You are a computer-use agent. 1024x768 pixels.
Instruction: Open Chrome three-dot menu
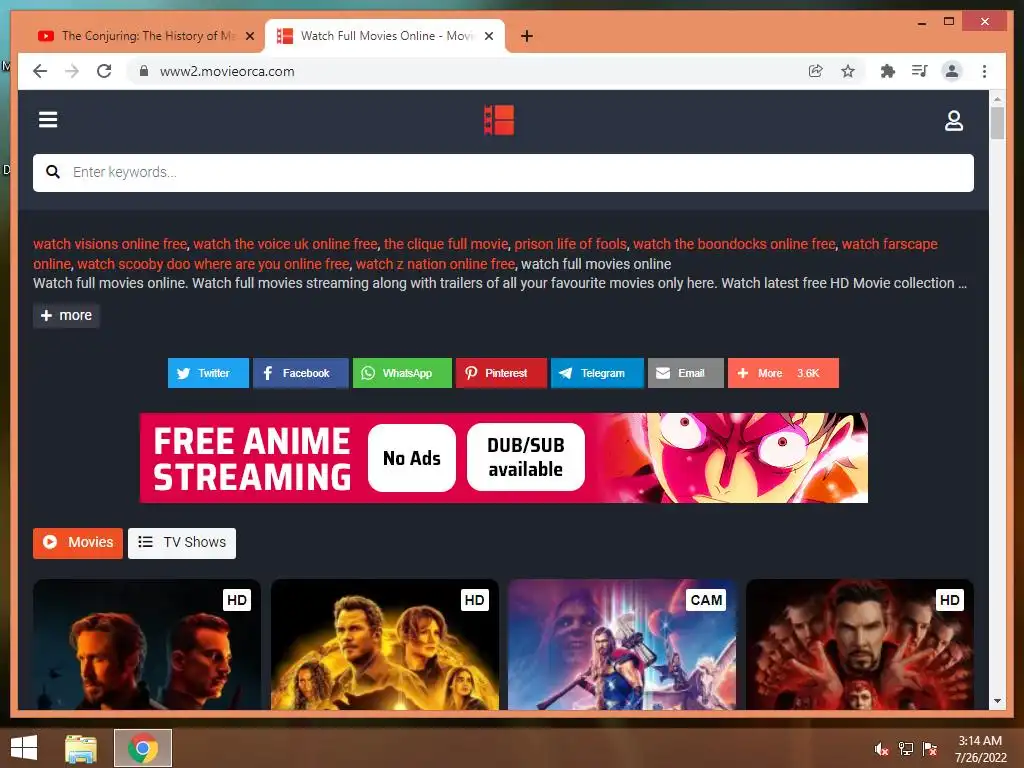(984, 71)
